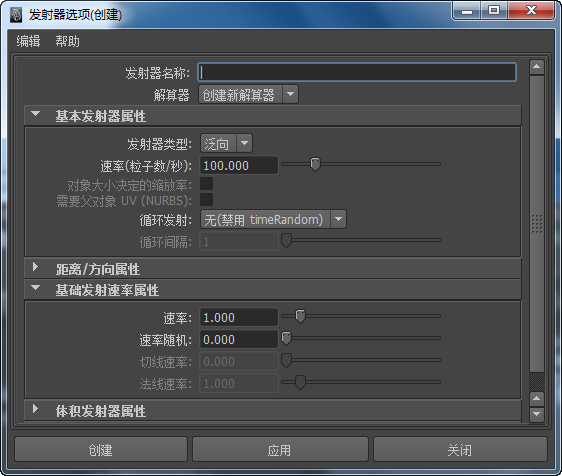Click the 创建 button
Viewport: 562px width, 476px height.
(x=101, y=449)
